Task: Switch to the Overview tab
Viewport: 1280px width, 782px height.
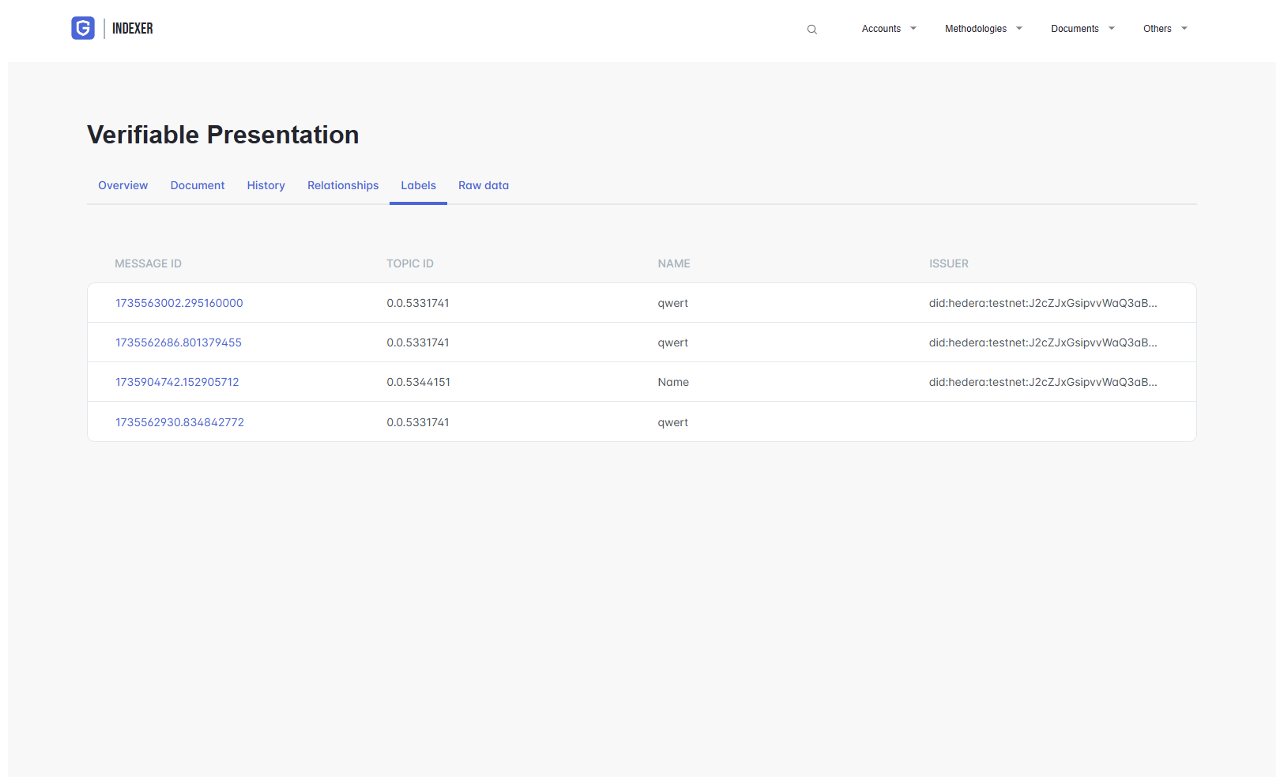Action: point(123,185)
